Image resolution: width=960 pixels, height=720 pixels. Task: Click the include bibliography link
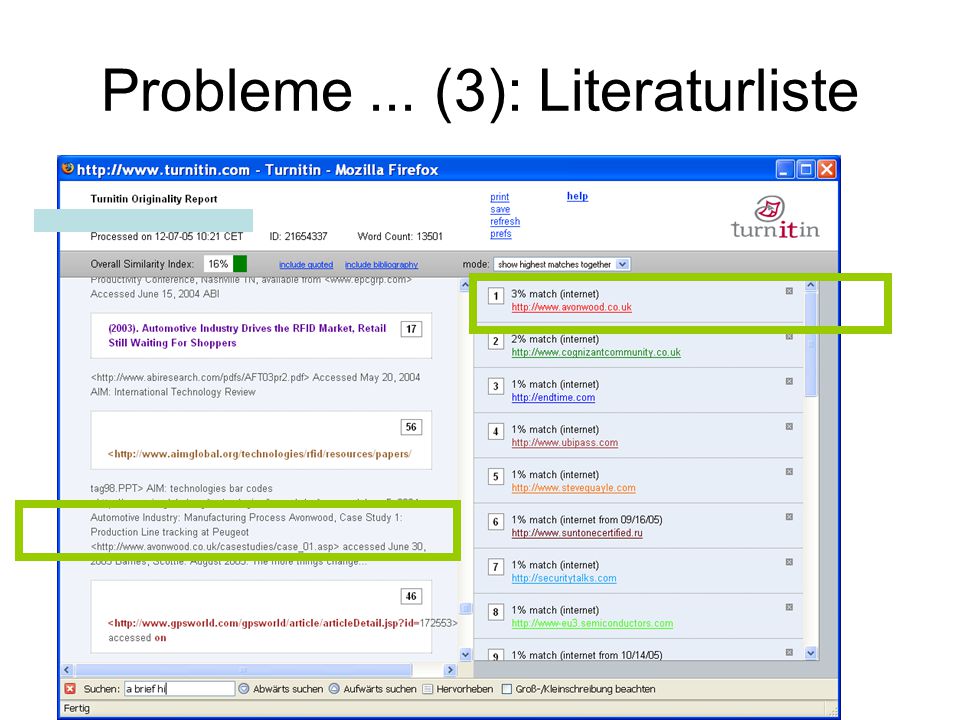(x=381, y=264)
